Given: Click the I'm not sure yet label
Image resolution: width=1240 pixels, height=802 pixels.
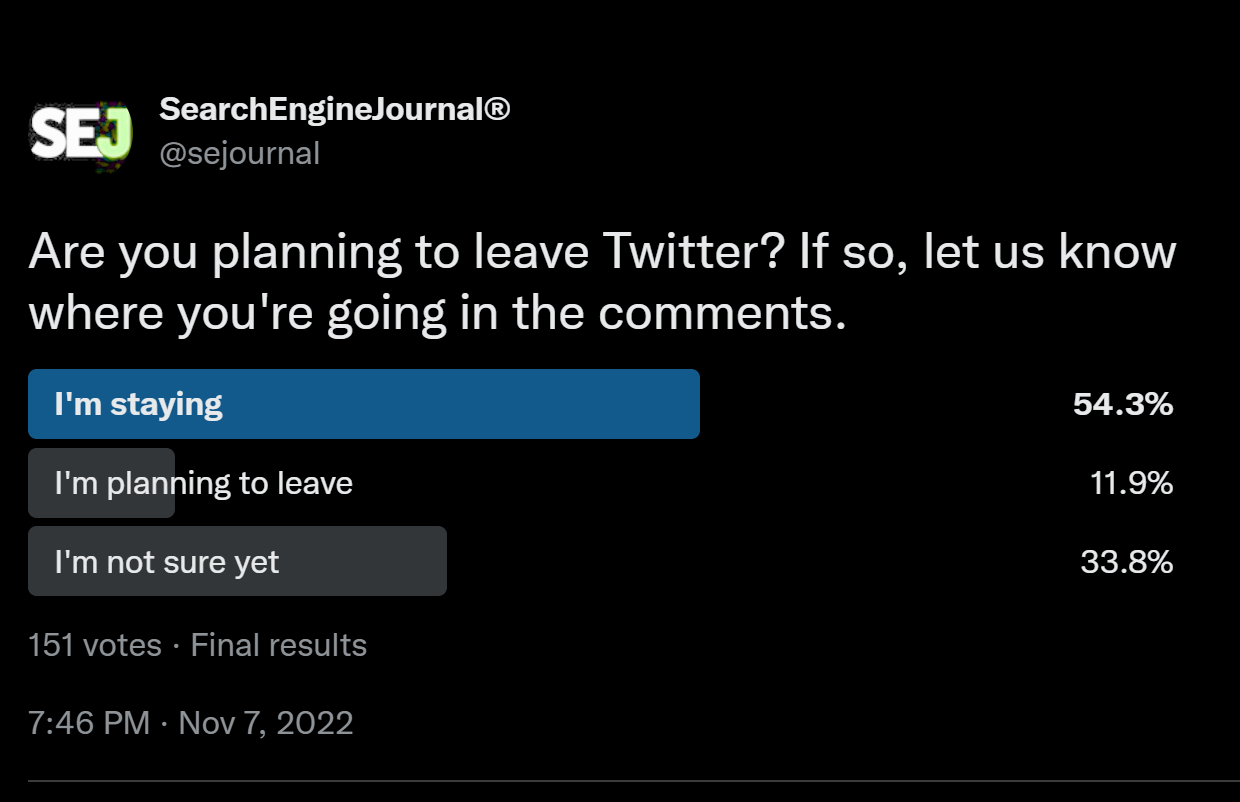Looking at the screenshot, I should (167, 562).
